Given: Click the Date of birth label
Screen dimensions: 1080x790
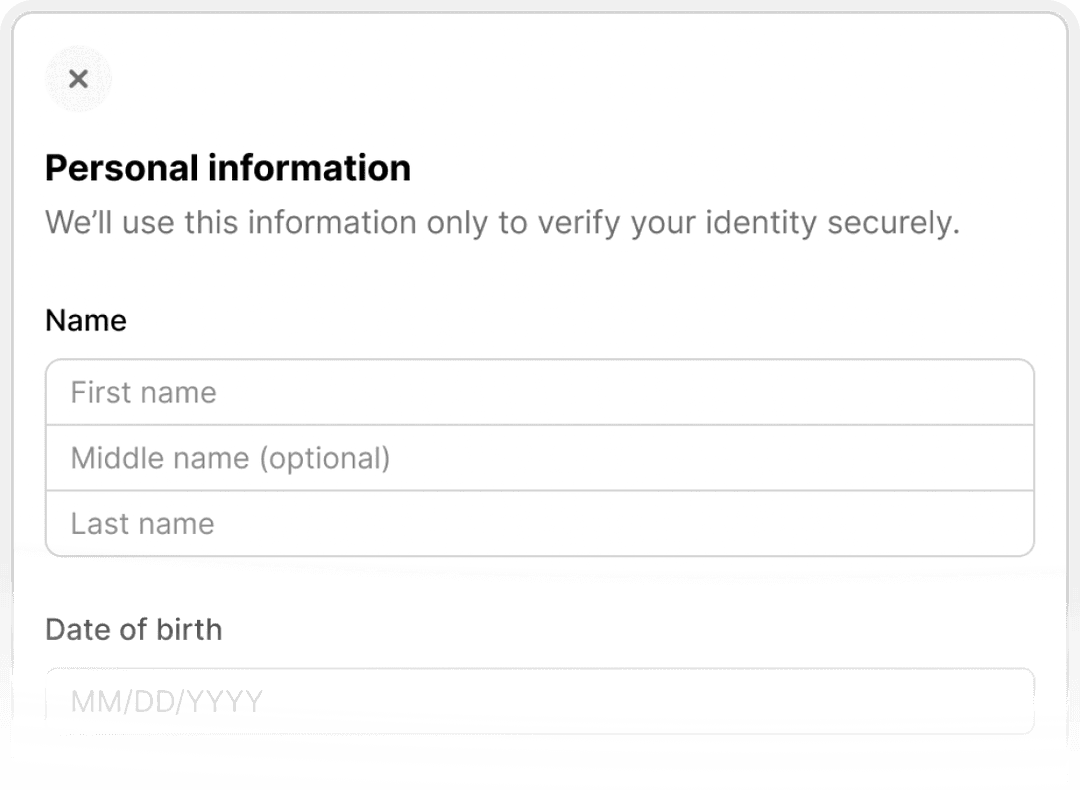Looking at the screenshot, I should click(x=133, y=629).
